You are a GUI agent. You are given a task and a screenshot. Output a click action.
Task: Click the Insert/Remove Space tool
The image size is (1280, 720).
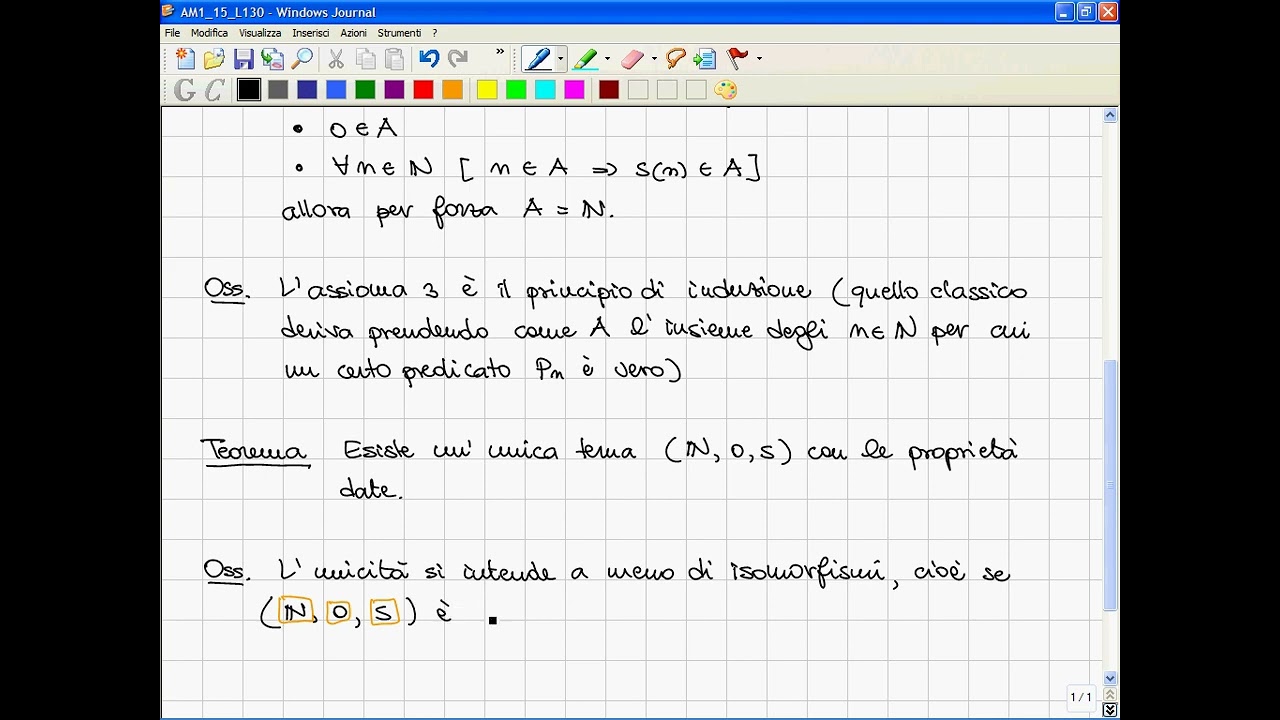tap(705, 59)
